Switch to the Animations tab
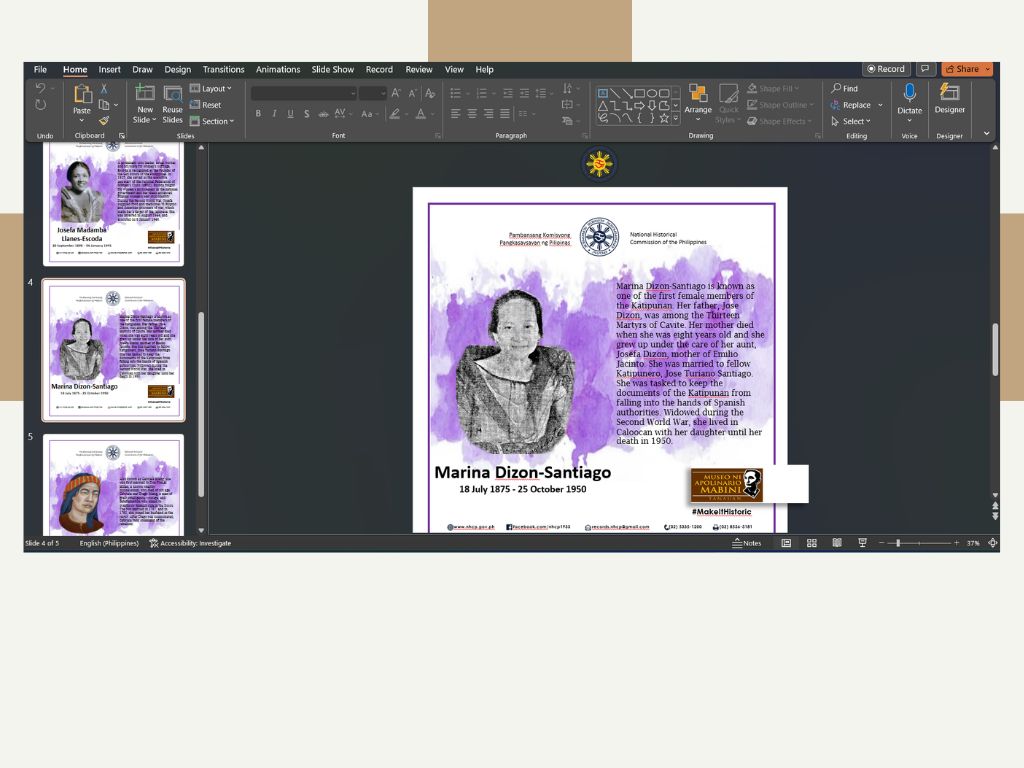This screenshot has width=1024, height=768. pyautogui.click(x=278, y=69)
